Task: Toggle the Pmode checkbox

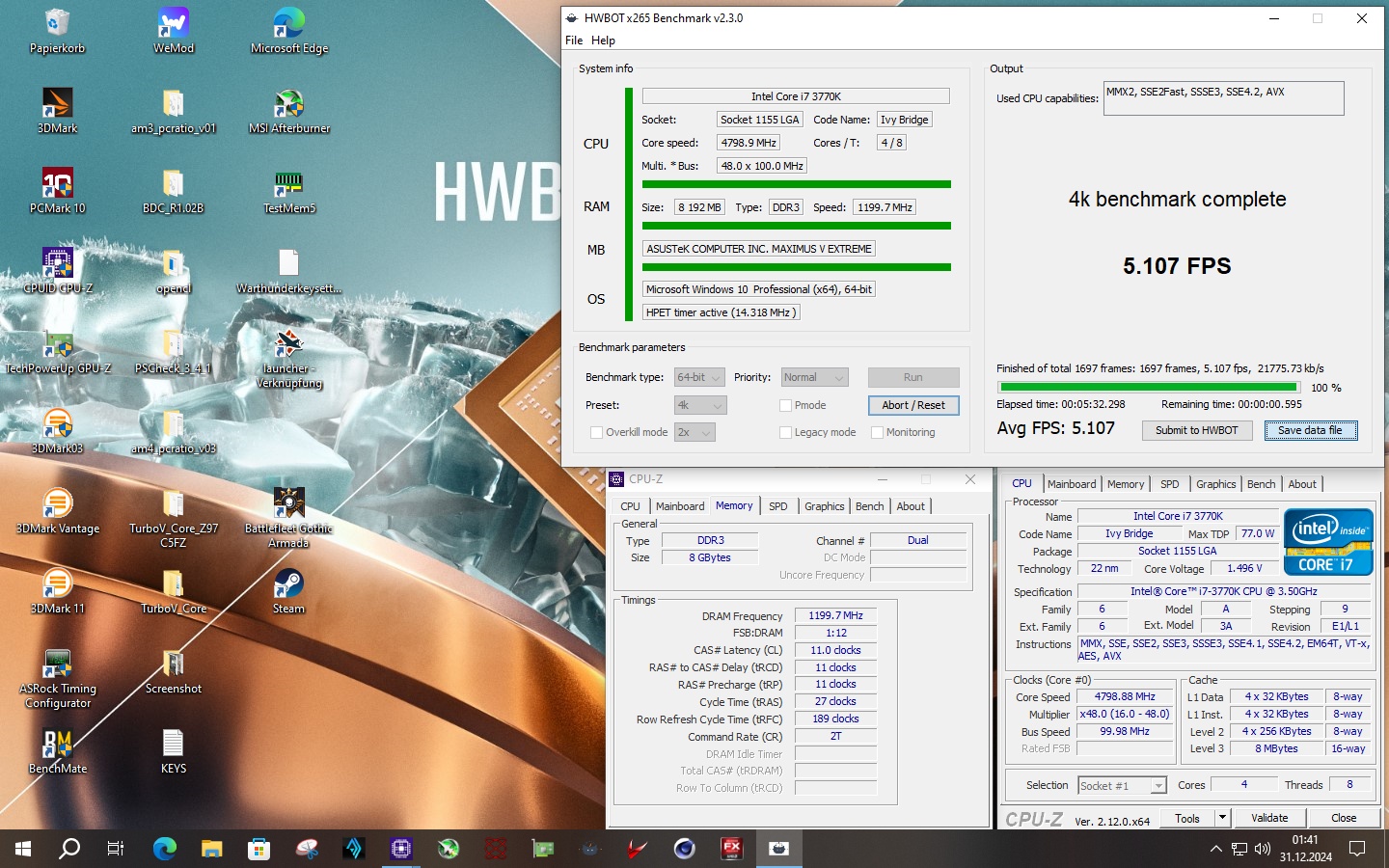Action: [x=785, y=405]
